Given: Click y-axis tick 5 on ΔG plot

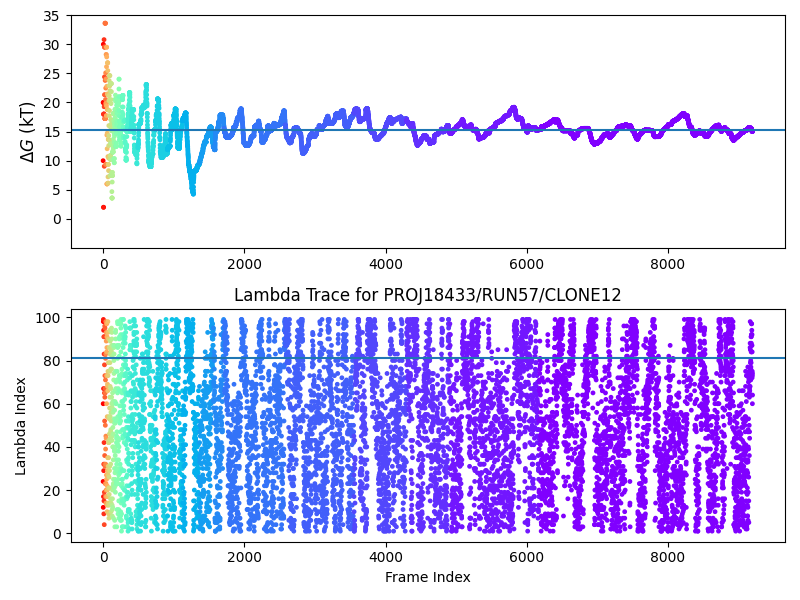Looking at the screenshot, I should click(55, 191).
